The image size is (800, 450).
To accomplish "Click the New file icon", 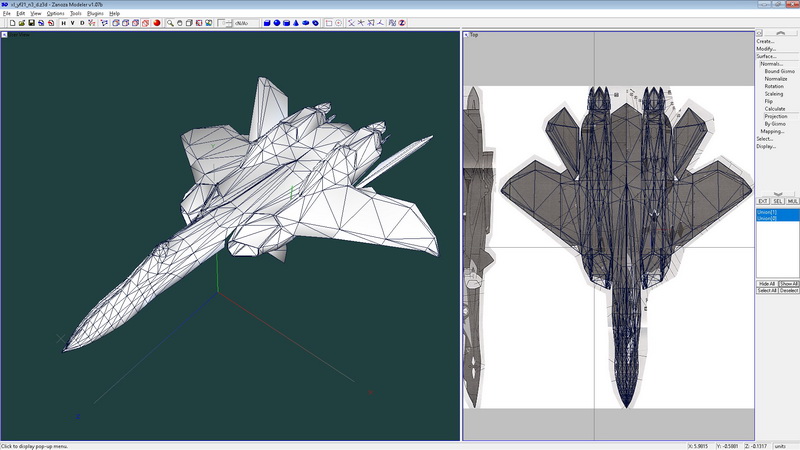I will click(x=11, y=23).
